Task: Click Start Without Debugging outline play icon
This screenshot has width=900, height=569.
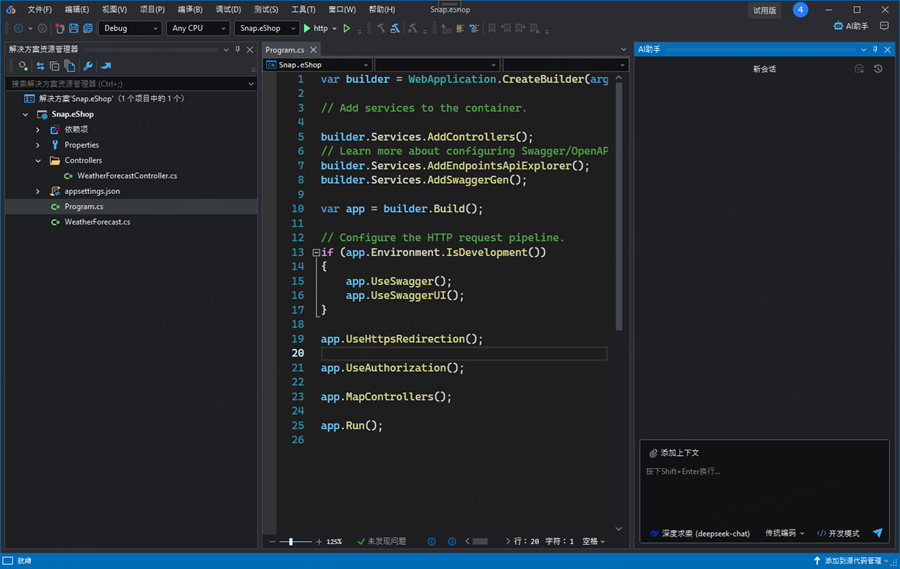Action: [x=347, y=28]
